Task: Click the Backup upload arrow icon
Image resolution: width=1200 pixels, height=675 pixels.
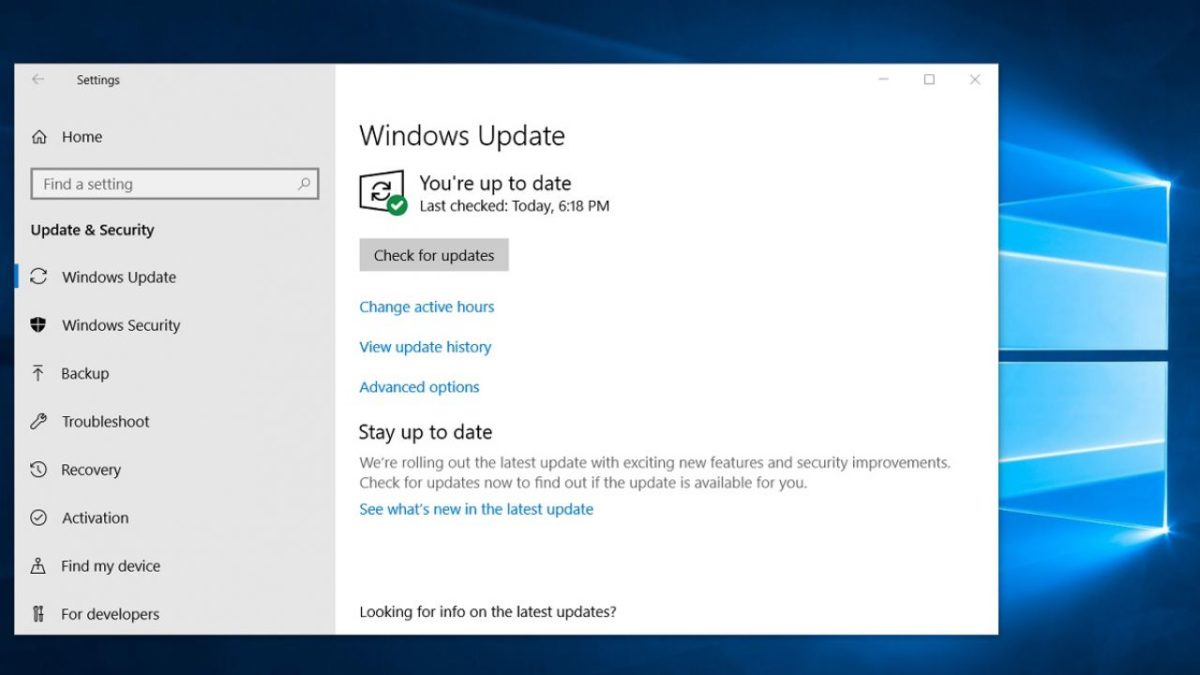Action: [39, 373]
